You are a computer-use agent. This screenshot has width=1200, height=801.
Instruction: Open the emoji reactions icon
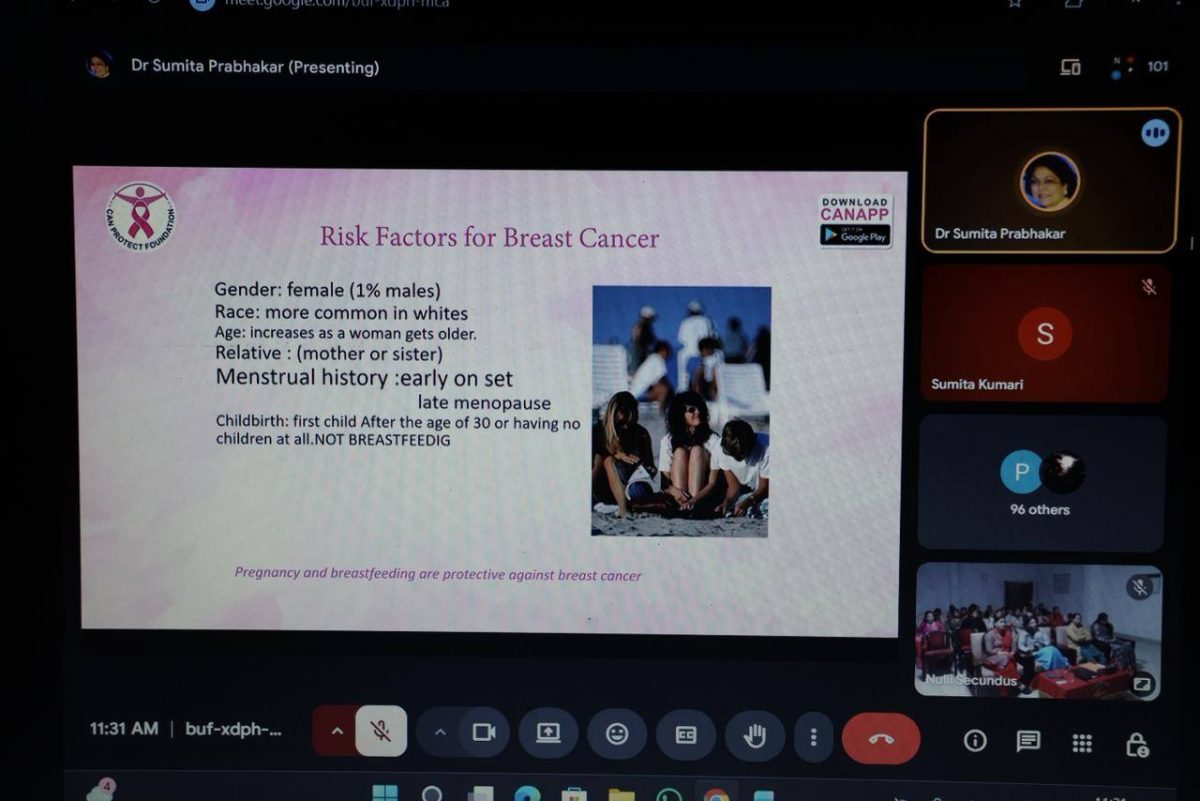click(617, 734)
